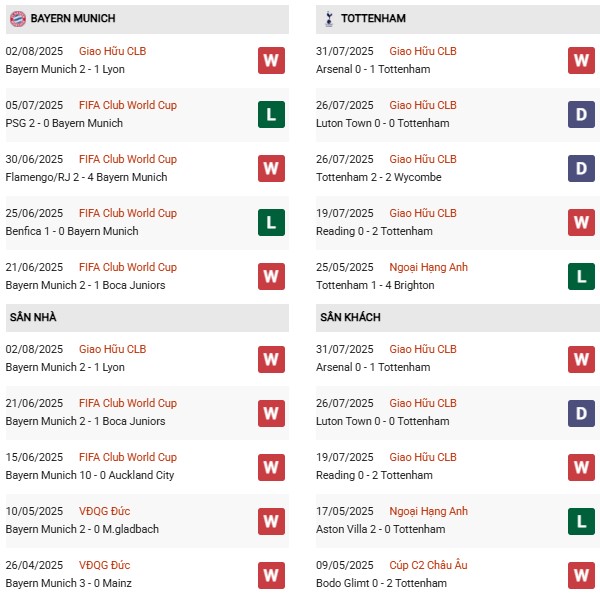Click the Tottenham club crest icon
Screen dimensions: 600x599
329,18
